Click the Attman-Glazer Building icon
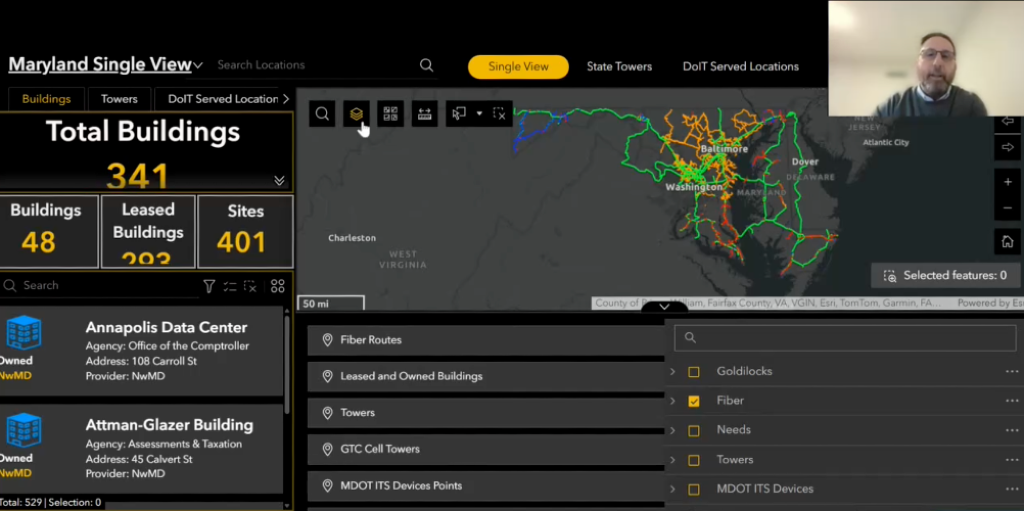 24,431
